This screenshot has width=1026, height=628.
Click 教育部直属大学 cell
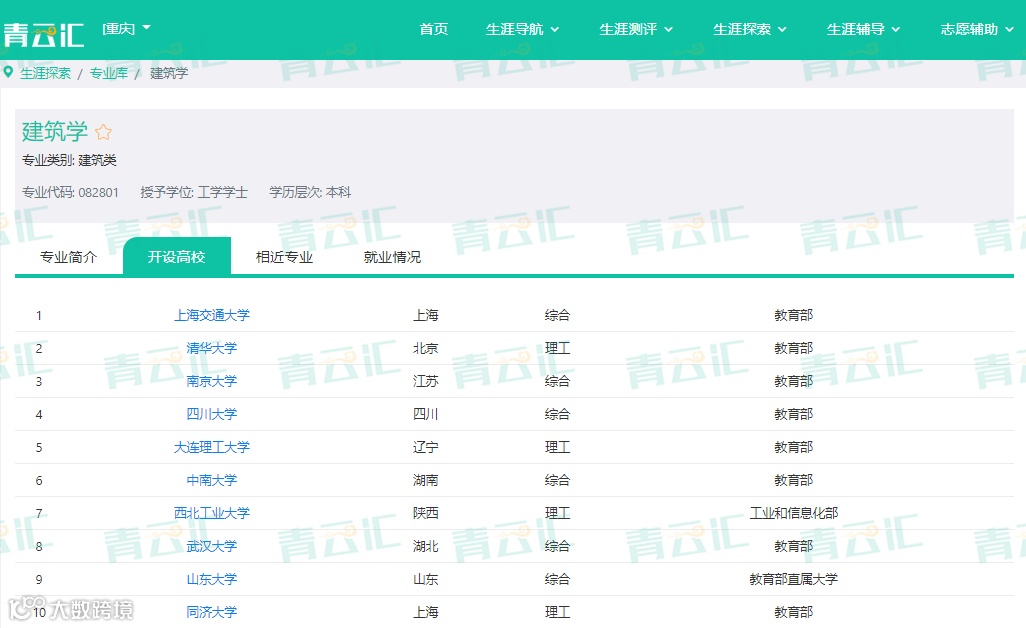coord(794,579)
